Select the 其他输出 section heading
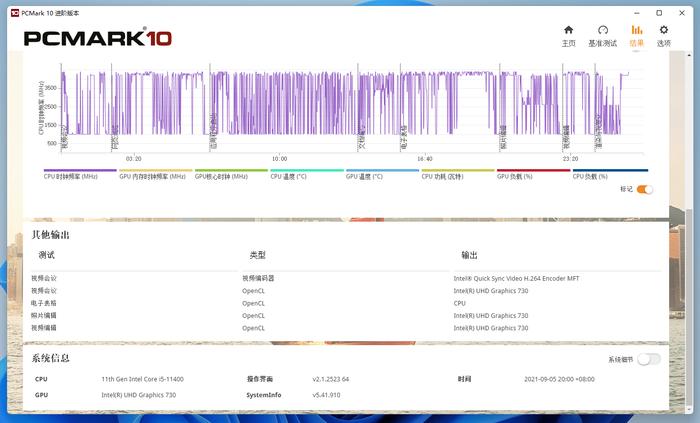700x423 pixels. [50, 235]
